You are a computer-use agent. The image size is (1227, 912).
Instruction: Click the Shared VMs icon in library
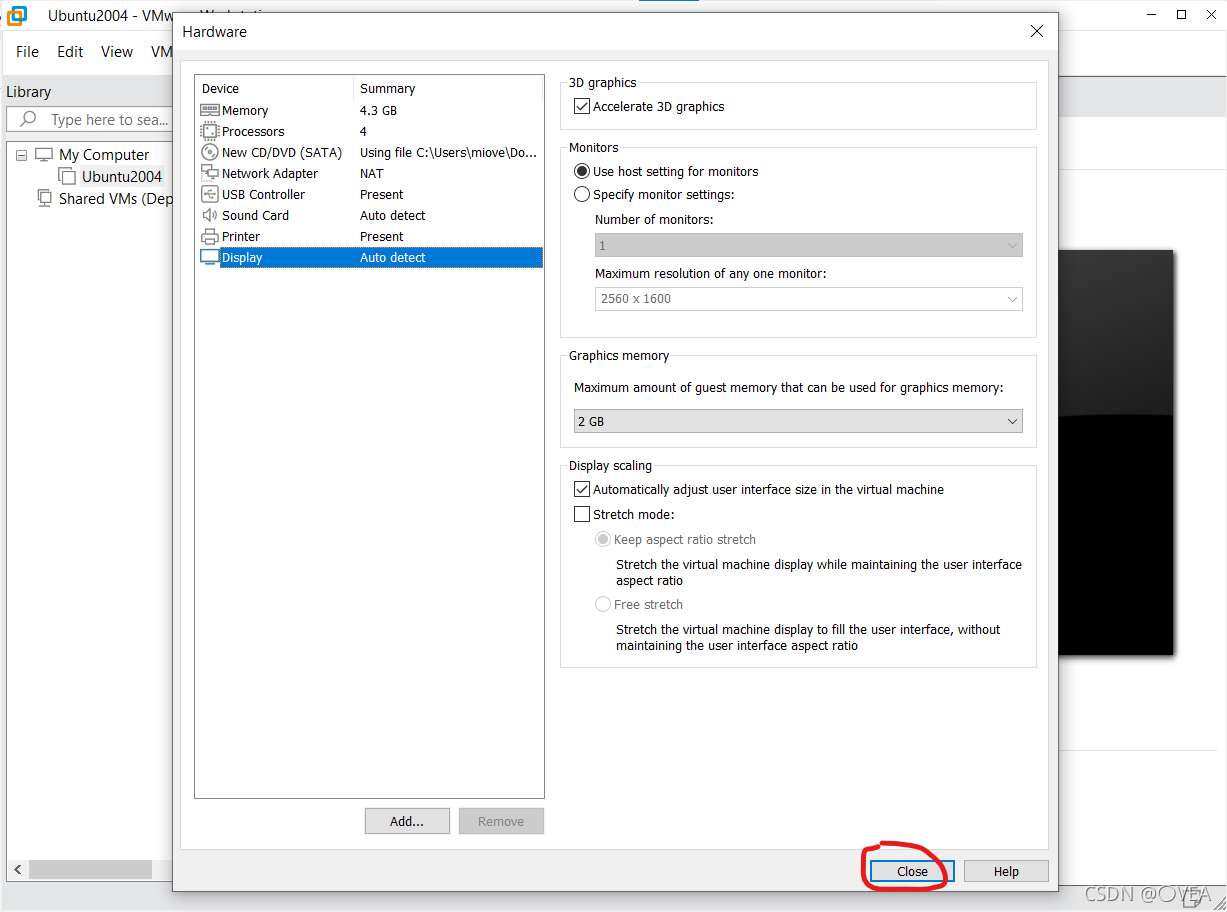pyautogui.click(x=45, y=198)
